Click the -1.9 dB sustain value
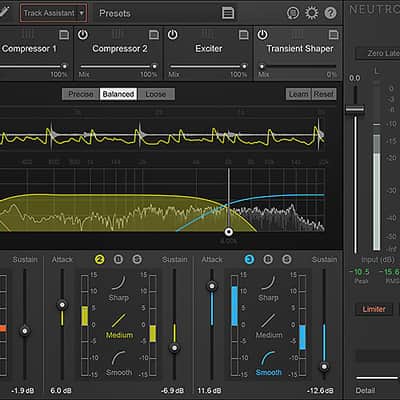This screenshot has height=400, width=400. coord(22,390)
